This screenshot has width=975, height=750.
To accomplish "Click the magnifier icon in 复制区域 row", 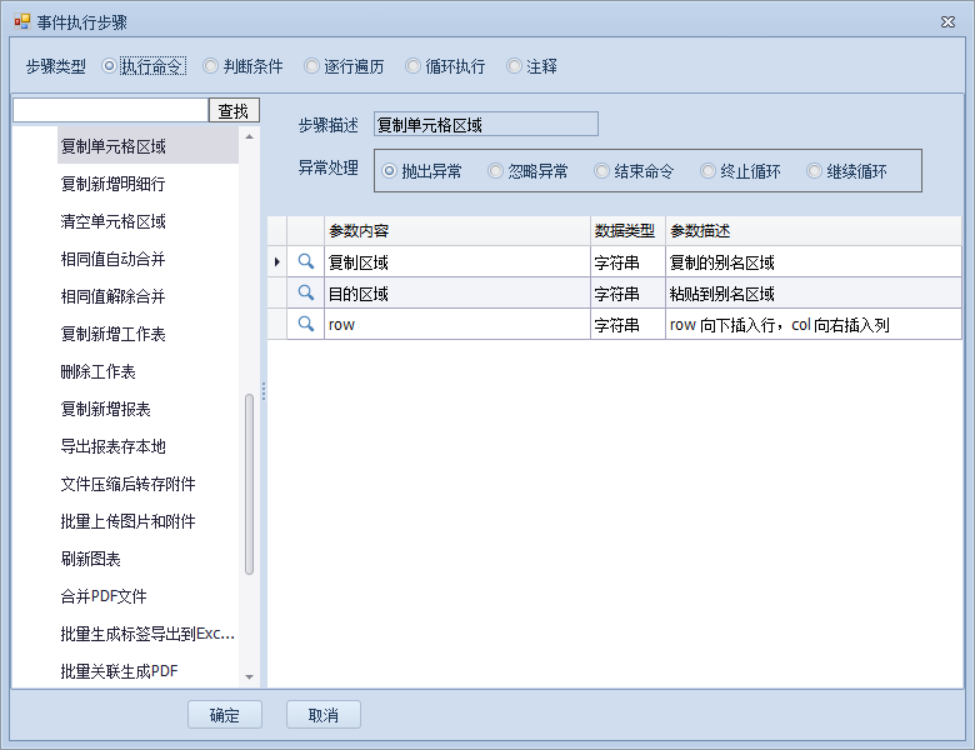I will pyautogui.click(x=306, y=263).
